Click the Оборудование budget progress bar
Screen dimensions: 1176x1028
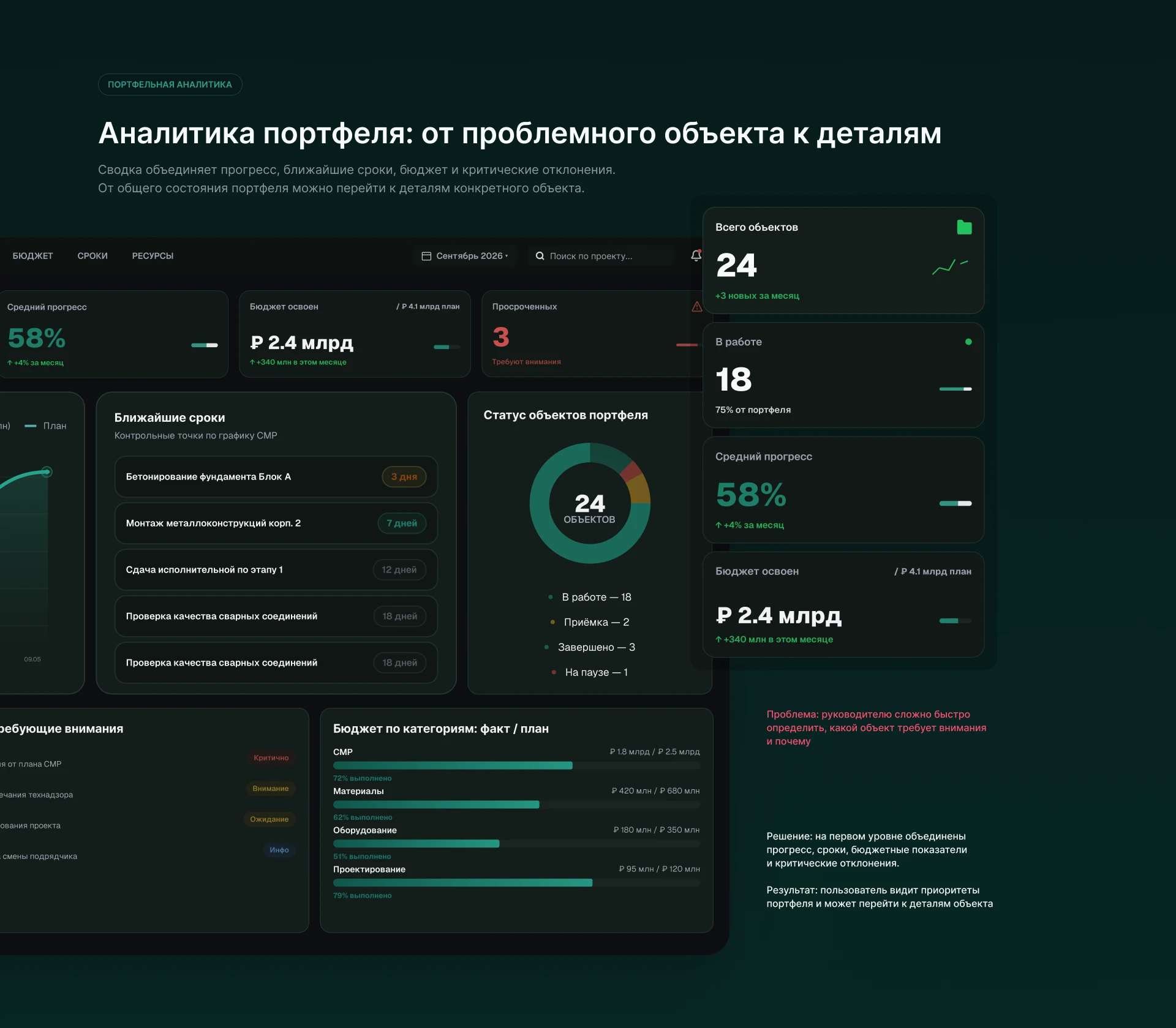(x=516, y=844)
